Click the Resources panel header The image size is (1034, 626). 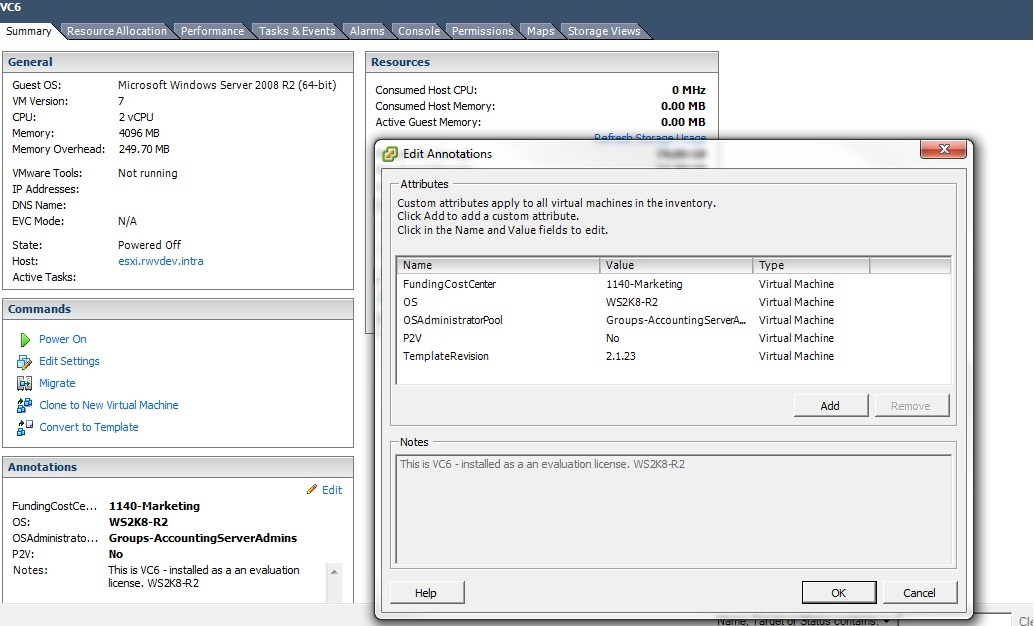click(x=541, y=62)
